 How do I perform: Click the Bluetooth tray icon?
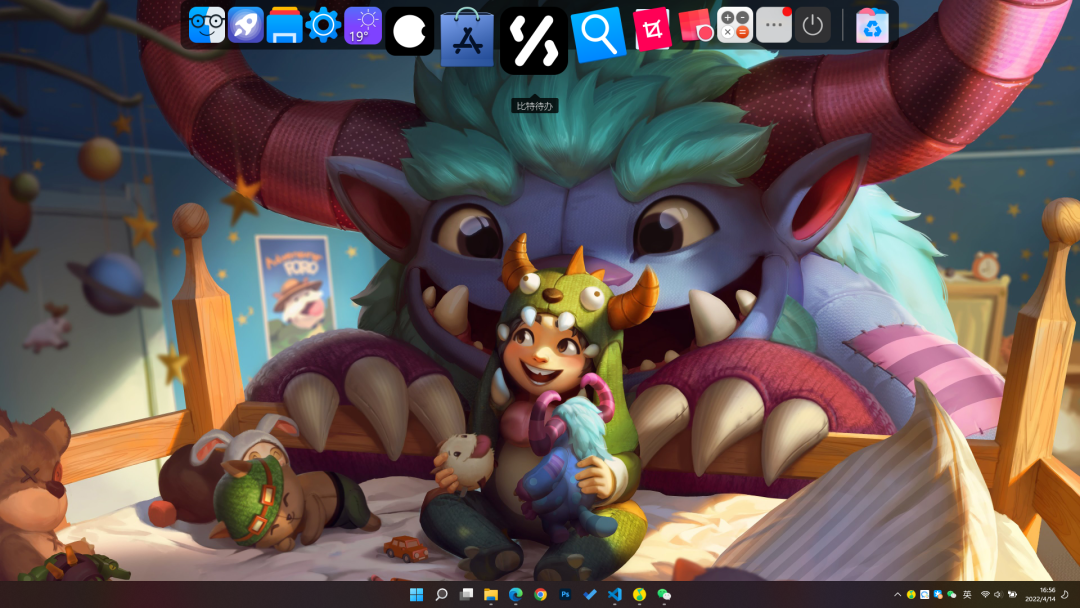[x=938, y=594]
